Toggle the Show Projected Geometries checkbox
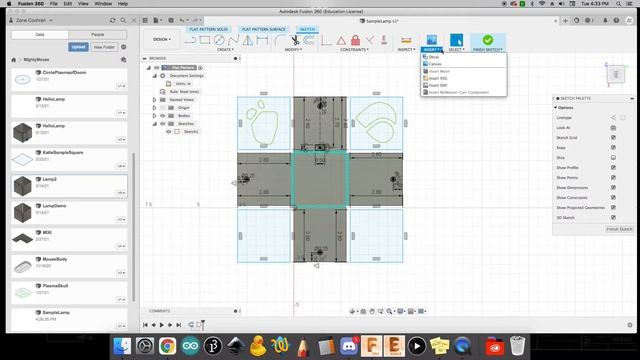This screenshot has width=640, height=360. pyautogui.click(x=613, y=207)
